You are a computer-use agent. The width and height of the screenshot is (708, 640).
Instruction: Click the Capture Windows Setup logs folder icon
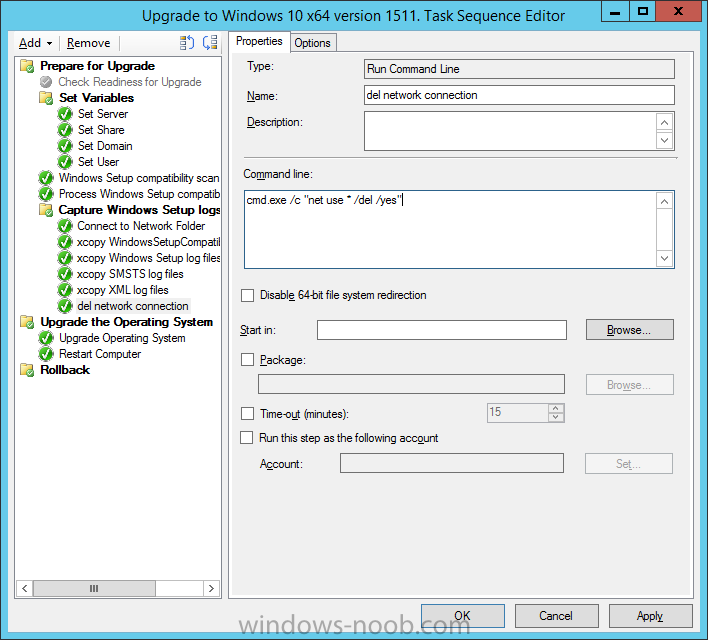click(x=46, y=210)
